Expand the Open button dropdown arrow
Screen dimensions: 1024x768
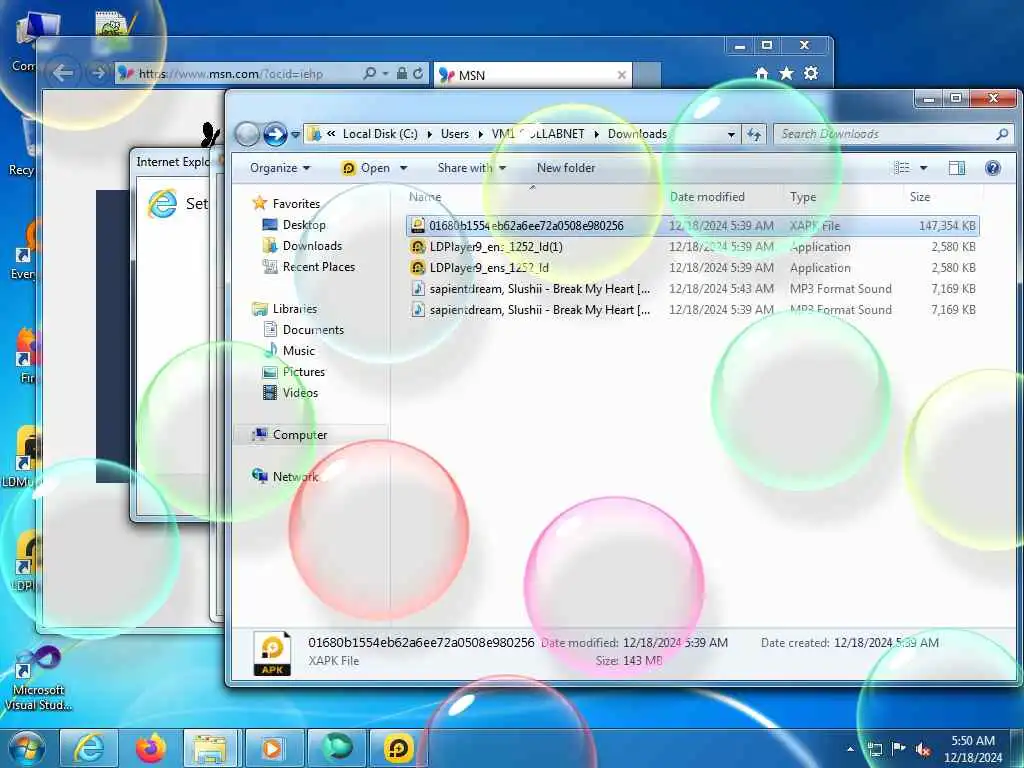[404, 168]
